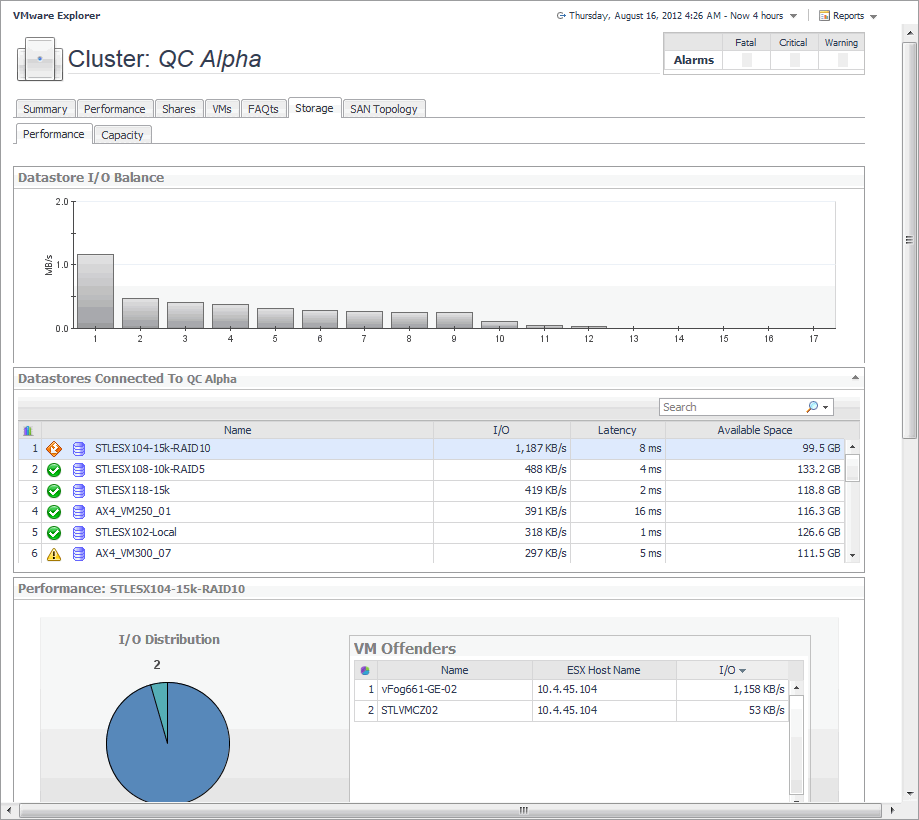Switch to the SAN Topology tab
This screenshot has width=919, height=820.
click(x=384, y=109)
